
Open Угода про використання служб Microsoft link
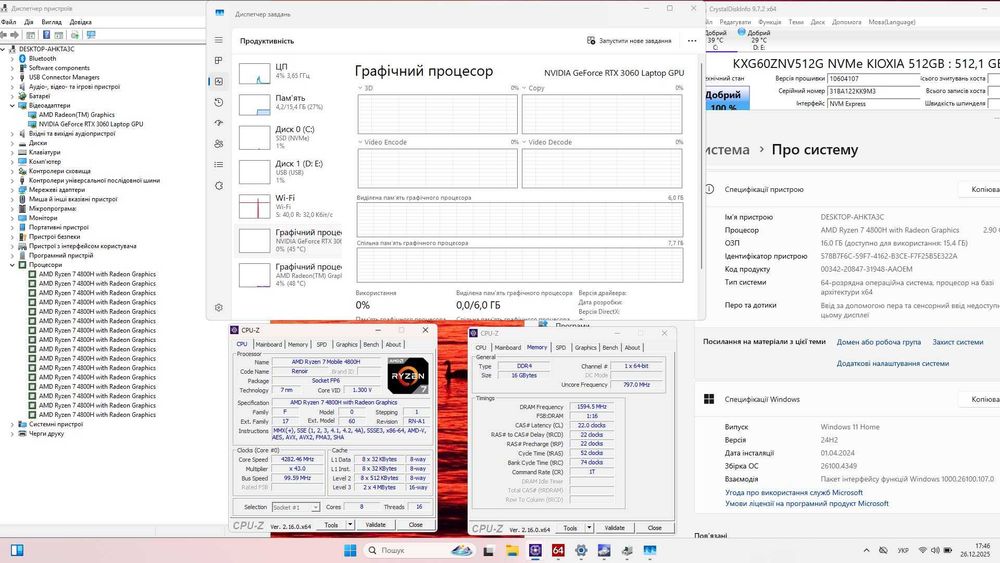pyautogui.click(x=794, y=493)
